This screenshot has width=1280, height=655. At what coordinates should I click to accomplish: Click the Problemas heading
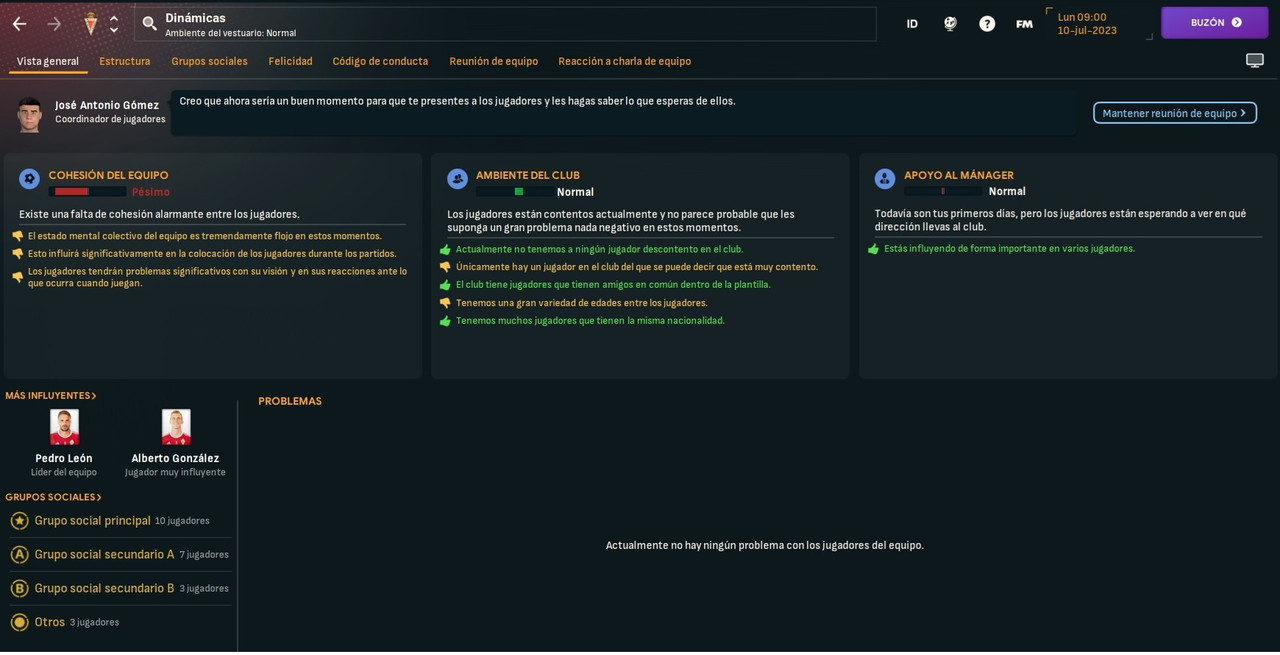(x=290, y=401)
